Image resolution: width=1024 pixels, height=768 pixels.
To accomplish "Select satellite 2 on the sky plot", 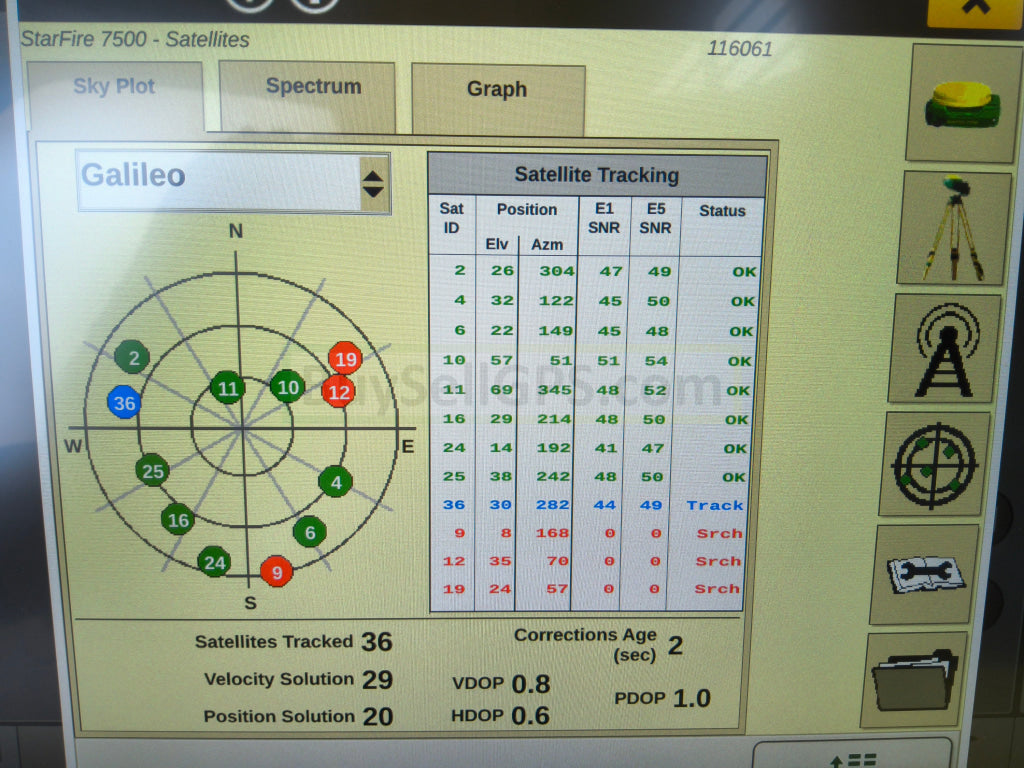I will tap(132, 357).
